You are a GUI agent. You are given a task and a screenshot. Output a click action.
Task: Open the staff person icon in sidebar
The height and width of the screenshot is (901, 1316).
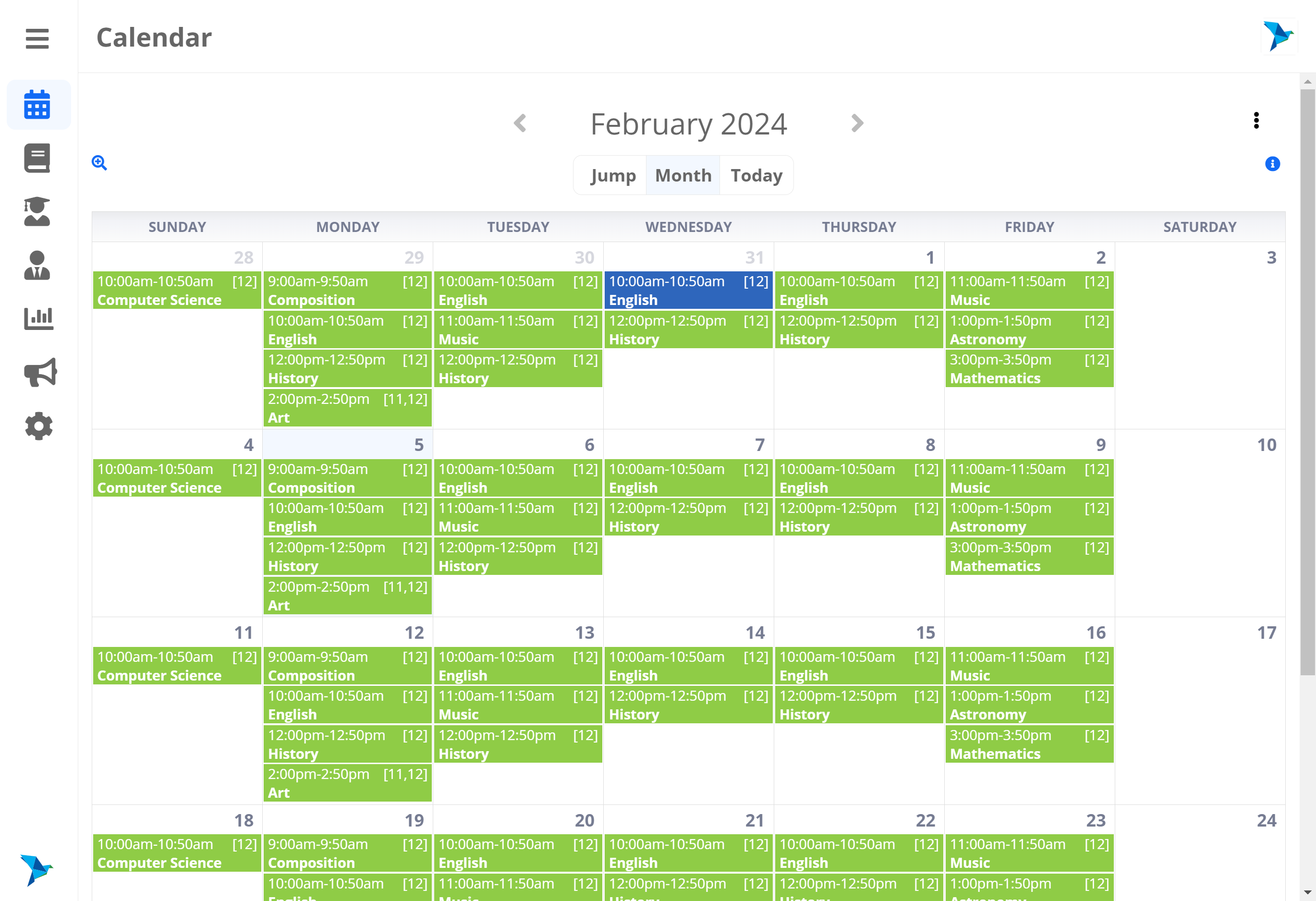pos(37,265)
